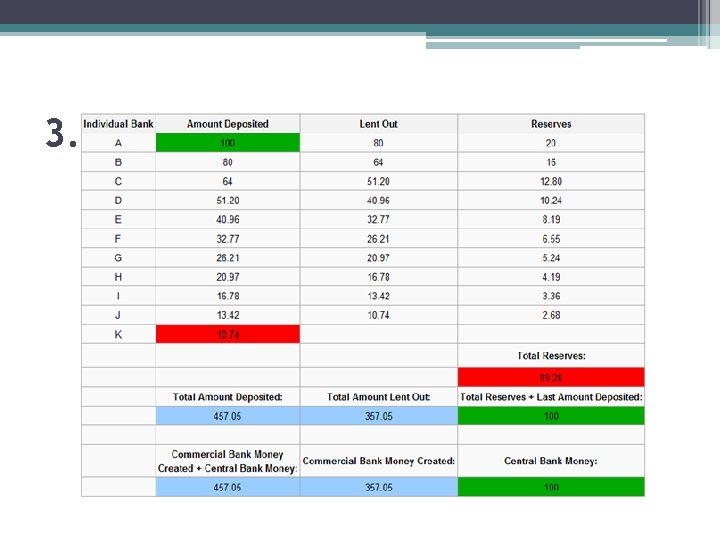Click the Bank J row label
The width and height of the screenshot is (720, 540).
pyautogui.click(x=118, y=315)
